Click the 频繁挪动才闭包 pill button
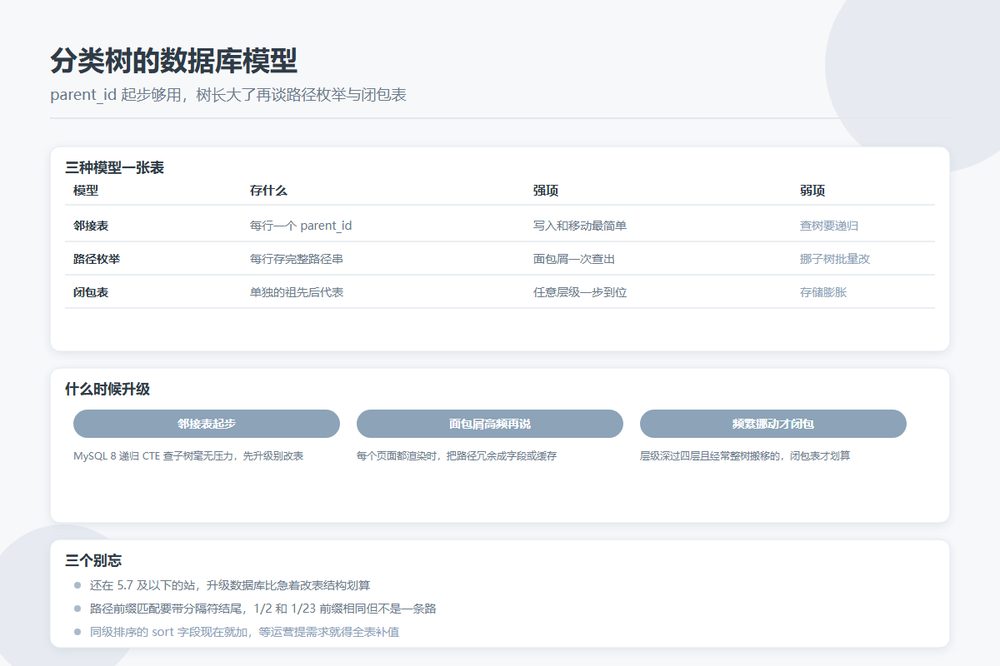The width and height of the screenshot is (1000, 666). point(773,424)
